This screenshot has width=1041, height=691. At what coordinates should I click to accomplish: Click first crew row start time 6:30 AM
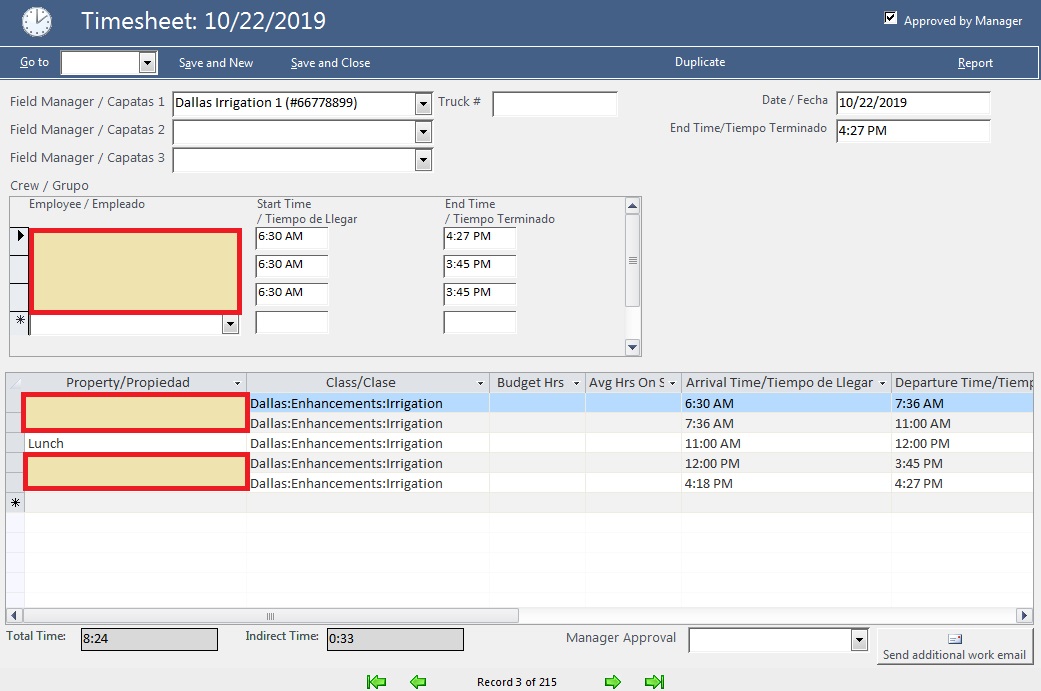(291, 238)
